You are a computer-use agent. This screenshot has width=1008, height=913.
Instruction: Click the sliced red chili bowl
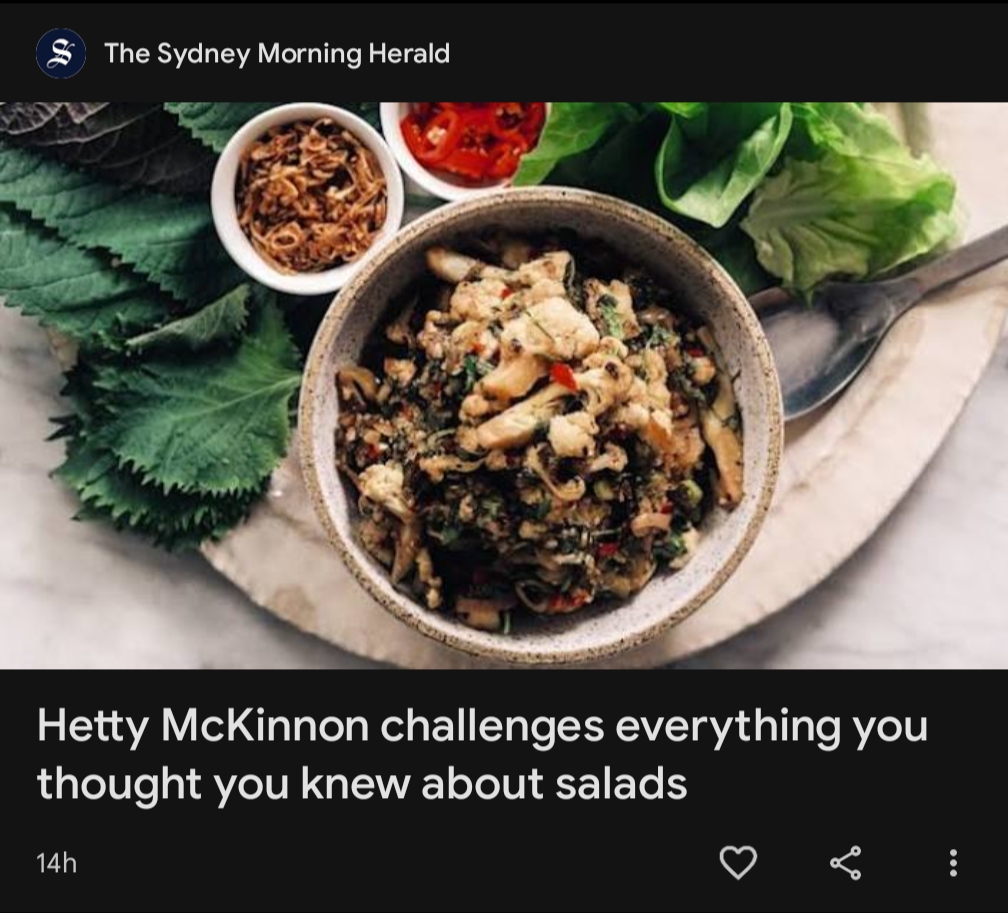(x=470, y=140)
